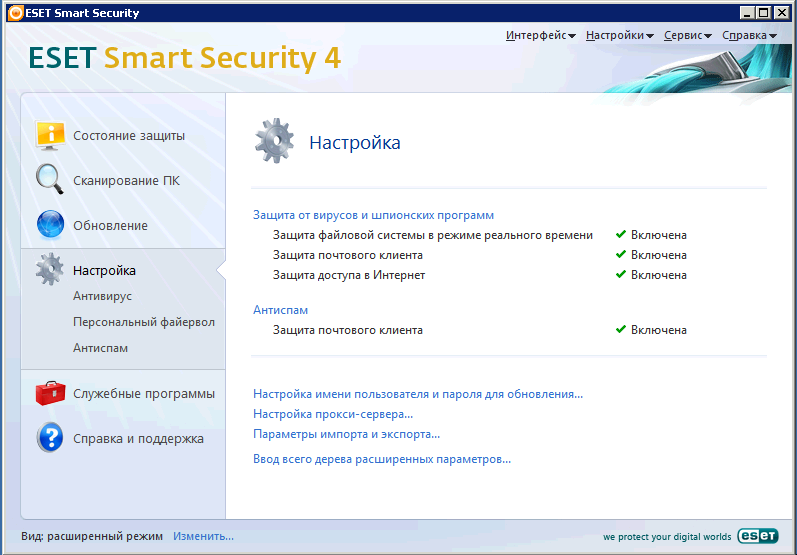The height and width of the screenshot is (555, 797).
Task: Click the Состояние защиты monitor icon
Action: pyautogui.click(x=50, y=136)
